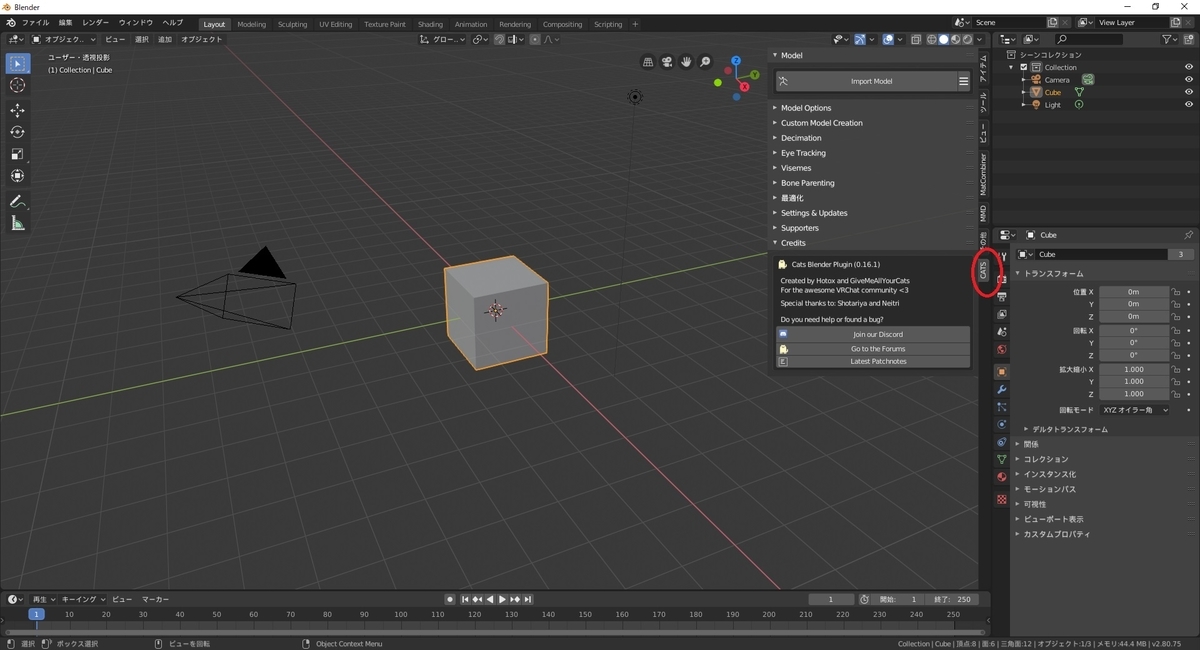
Task: Open the ファイル menu
Action: coord(35,22)
